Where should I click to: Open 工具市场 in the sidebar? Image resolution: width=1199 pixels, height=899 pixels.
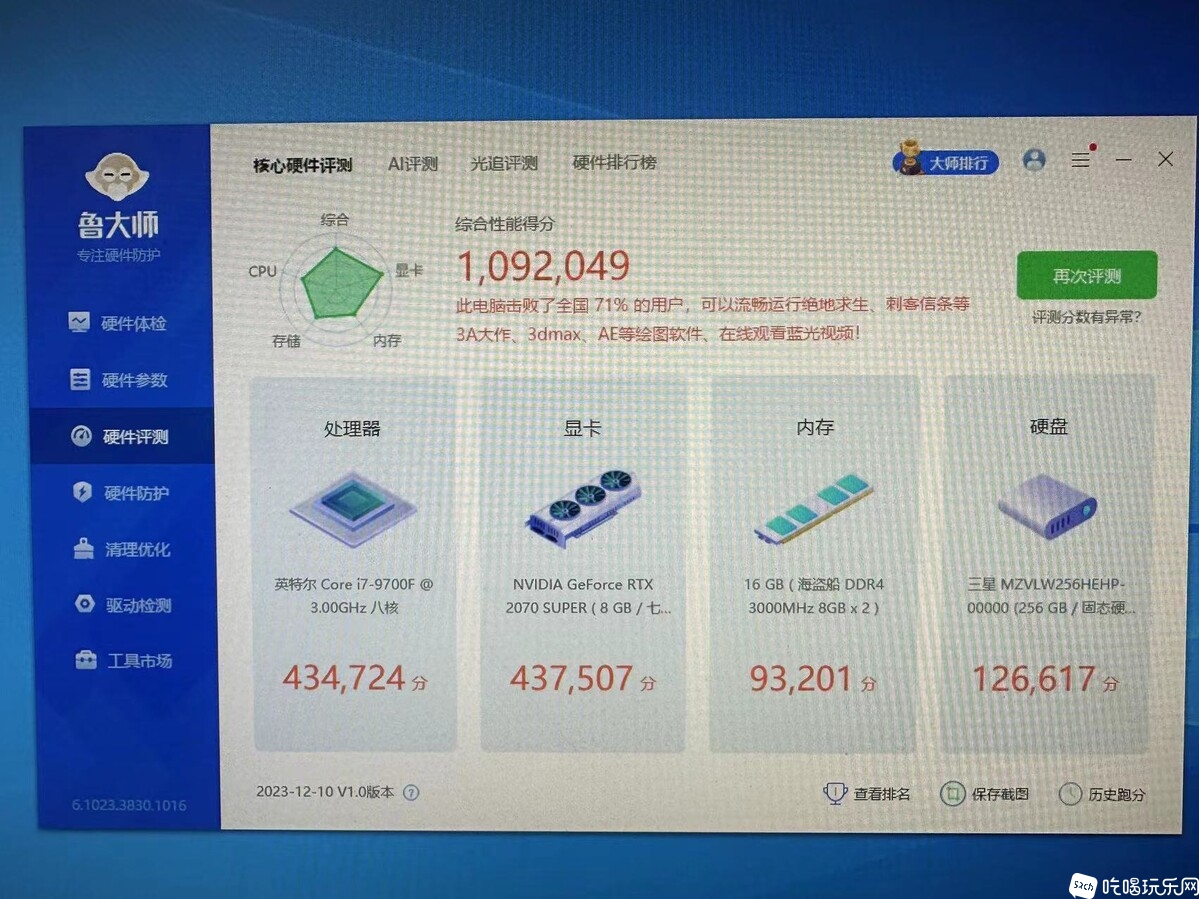click(x=123, y=660)
